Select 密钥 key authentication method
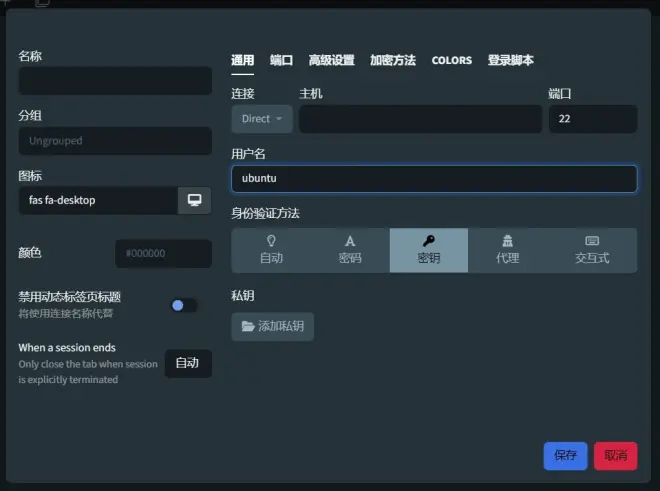This screenshot has height=491, width=660. (428, 250)
